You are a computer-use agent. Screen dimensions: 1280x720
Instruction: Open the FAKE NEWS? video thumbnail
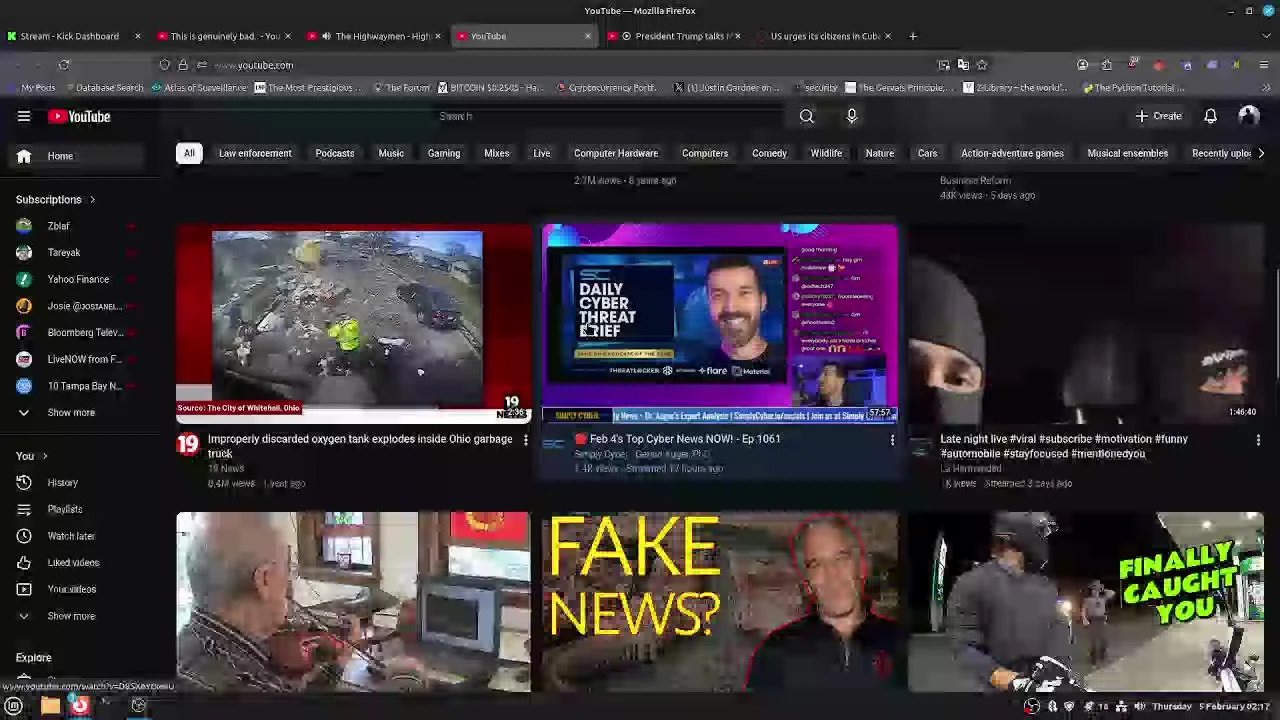(x=720, y=602)
